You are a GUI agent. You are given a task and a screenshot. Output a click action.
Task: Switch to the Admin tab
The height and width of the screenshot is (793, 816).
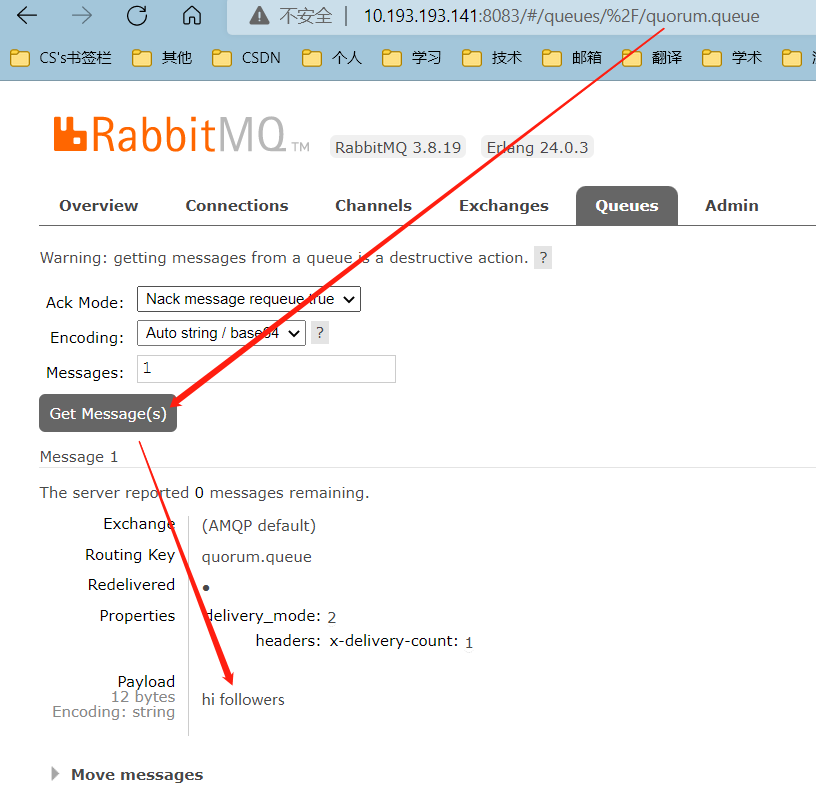732,206
